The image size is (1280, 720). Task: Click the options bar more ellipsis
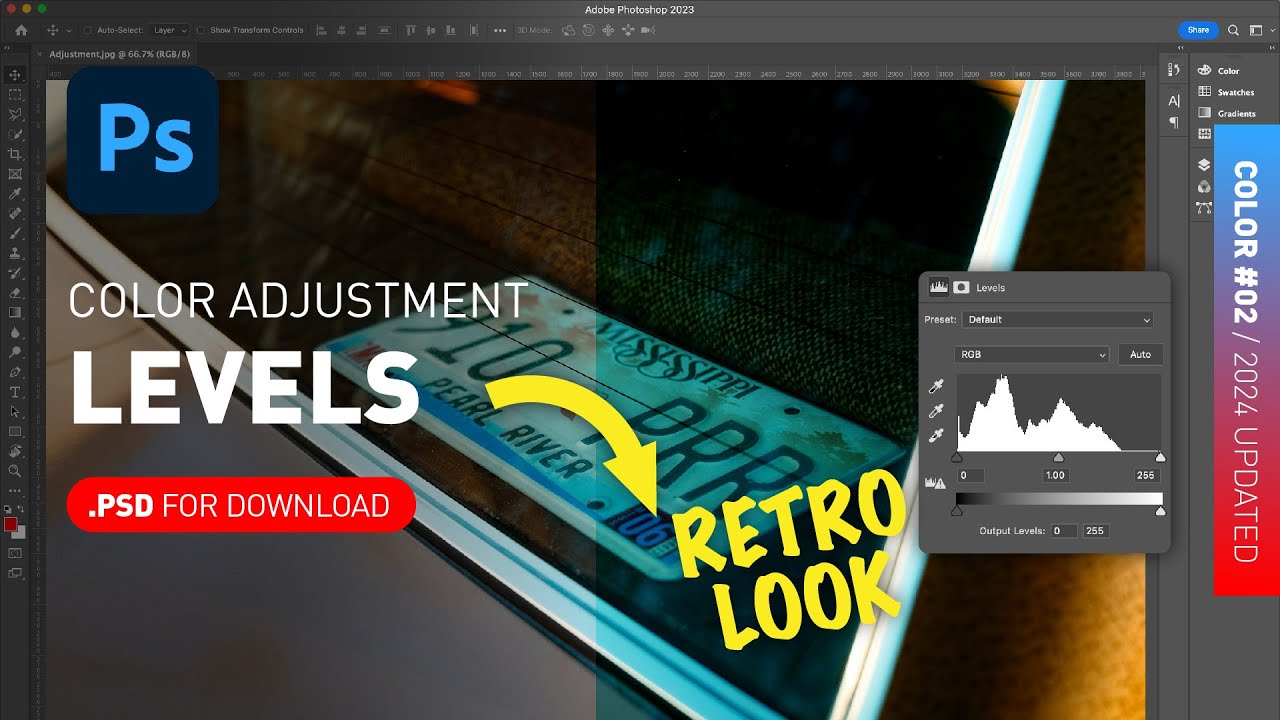[499, 30]
